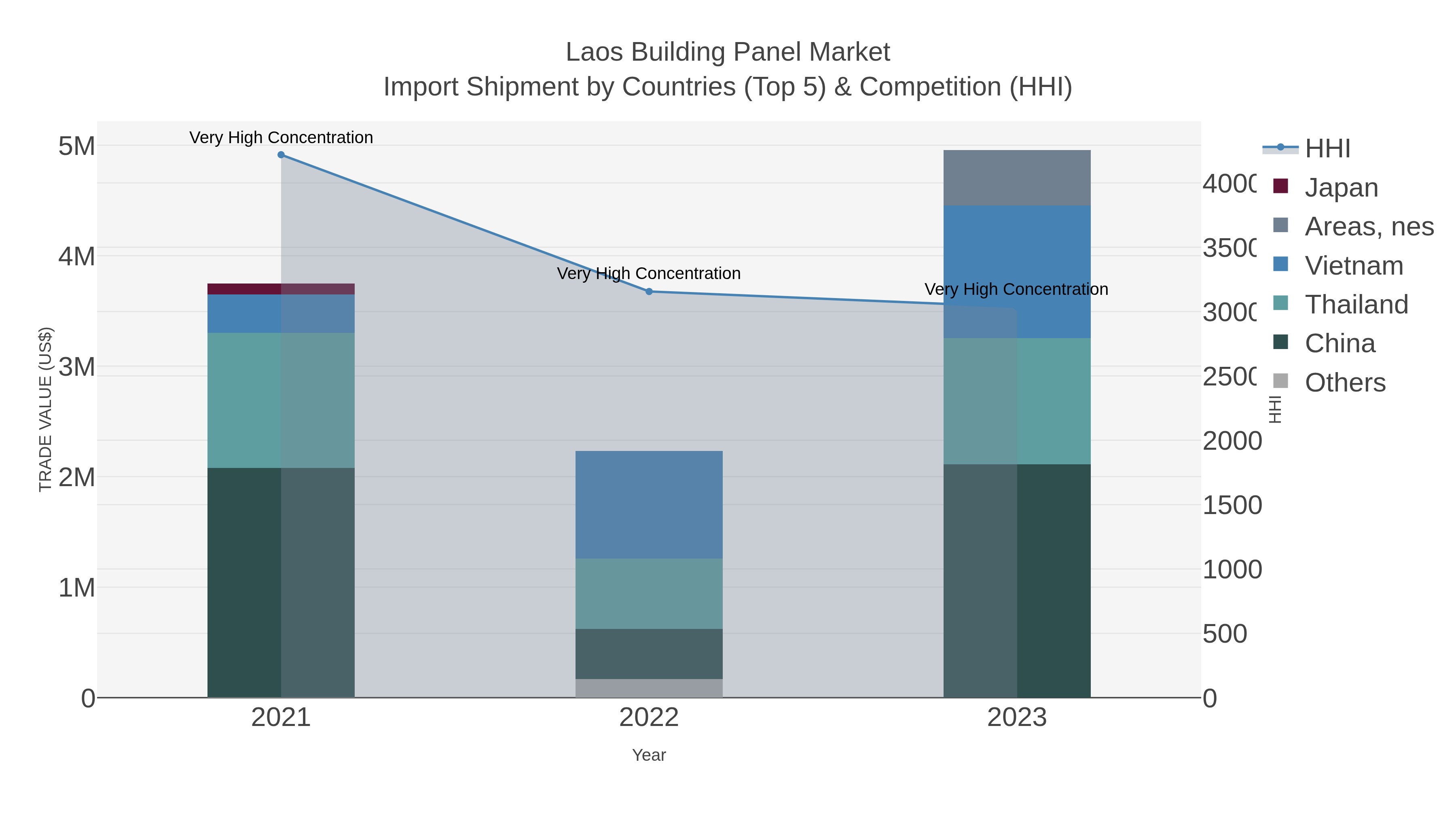
Task: Click the TRADE VALUE (US$) axis title
Action: (x=45, y=409)
